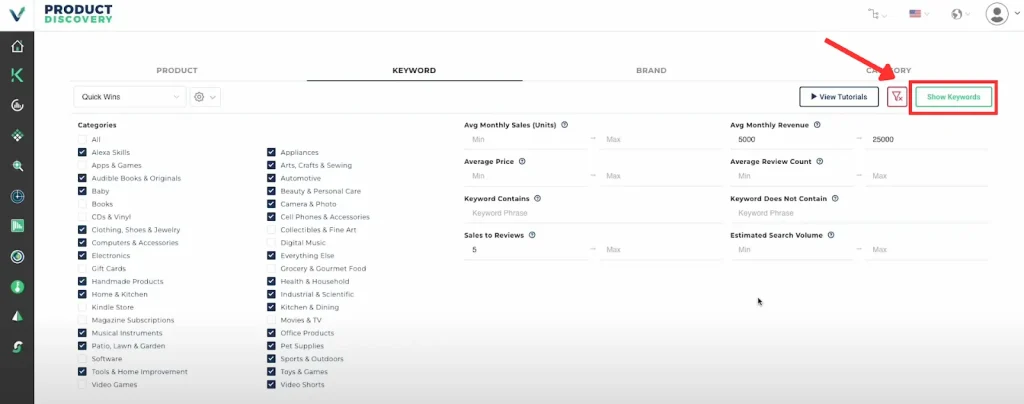Click the Product Discovery title logo
This screenshot has height=404, width=1024.
[78, 14]
